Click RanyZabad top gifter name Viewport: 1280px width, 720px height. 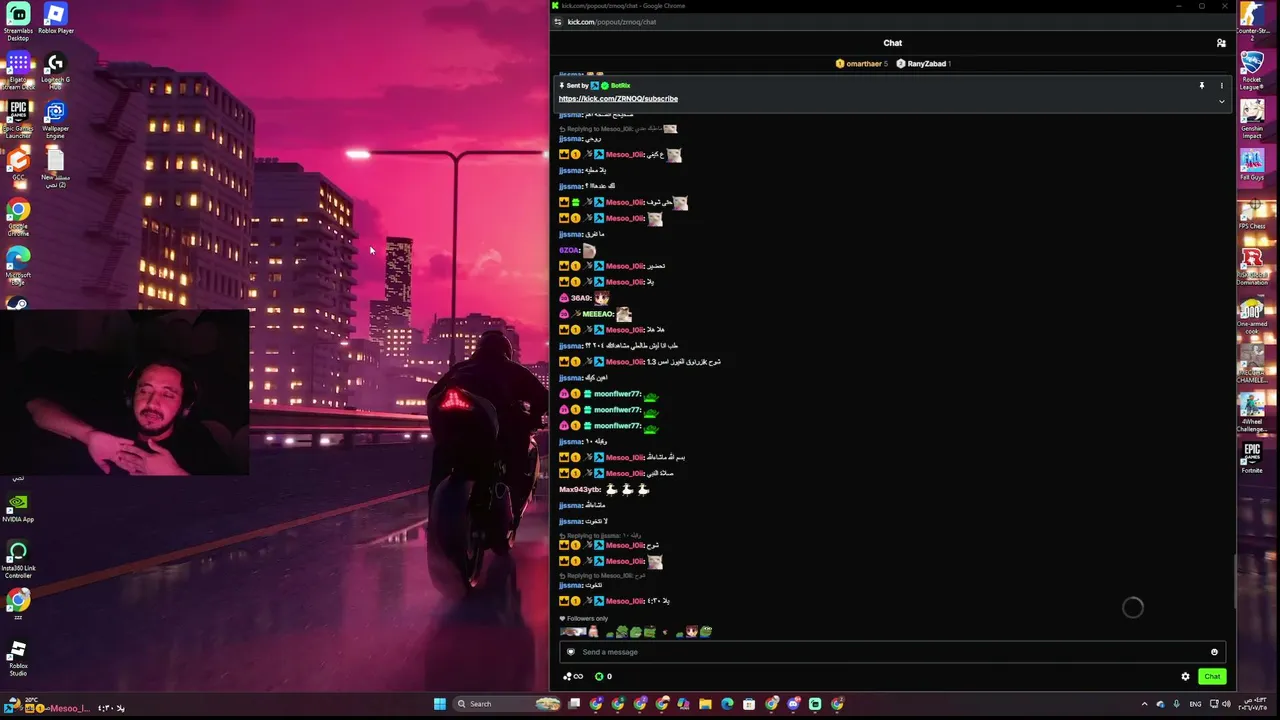926,64
